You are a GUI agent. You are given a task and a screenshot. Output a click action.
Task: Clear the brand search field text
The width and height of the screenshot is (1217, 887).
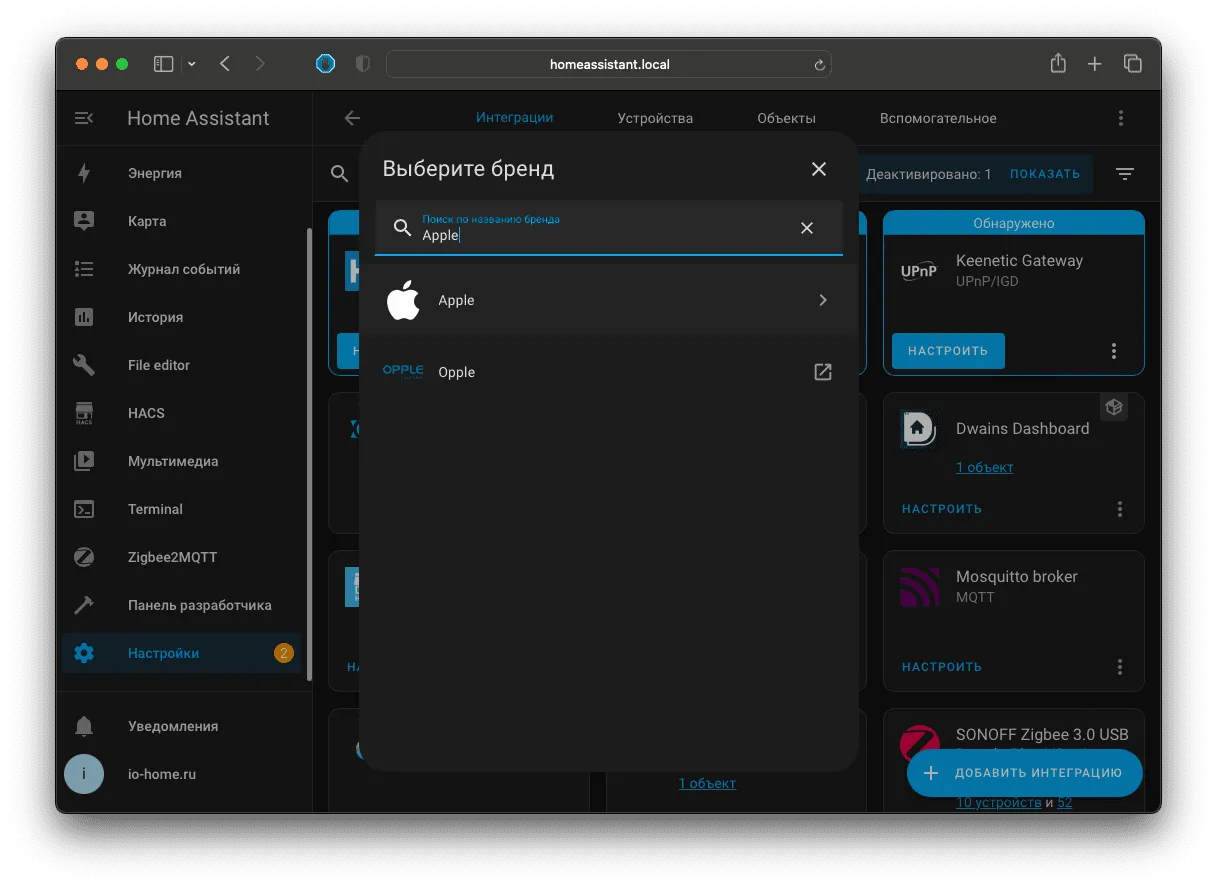tap(807, 228)
